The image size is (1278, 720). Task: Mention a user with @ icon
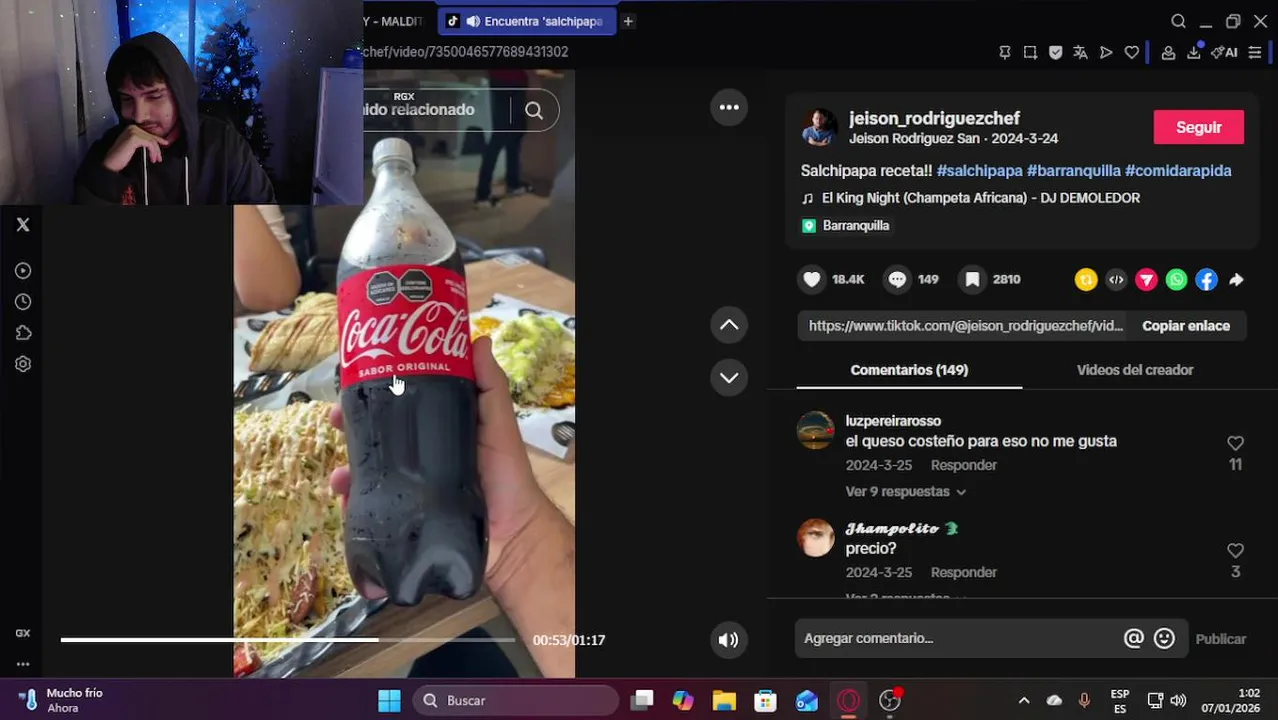pos(1134,638)
